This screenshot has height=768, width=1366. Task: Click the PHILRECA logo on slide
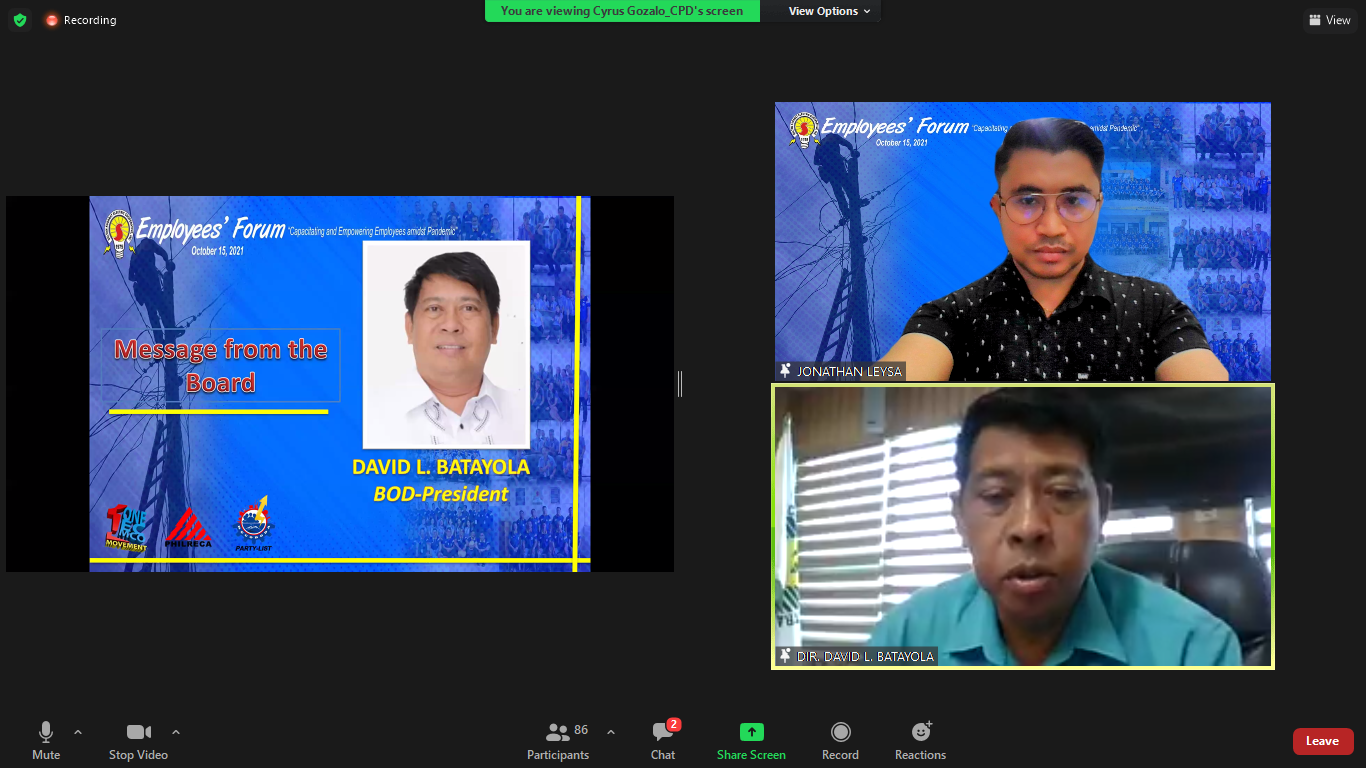click(x=189, y=528)
